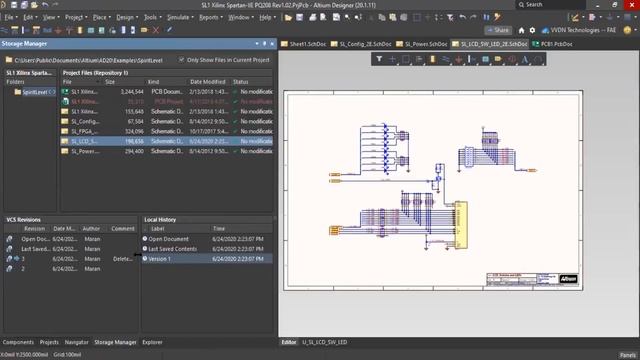Select the SL_Config file row

point(167,122)
